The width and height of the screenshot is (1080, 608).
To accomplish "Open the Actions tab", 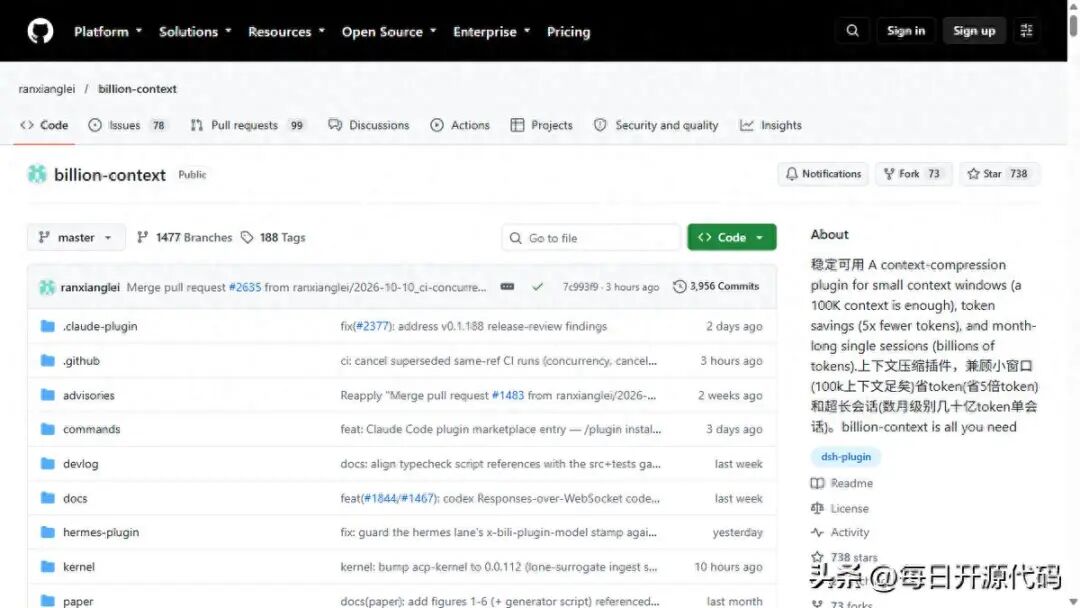I will coord(460,125).
